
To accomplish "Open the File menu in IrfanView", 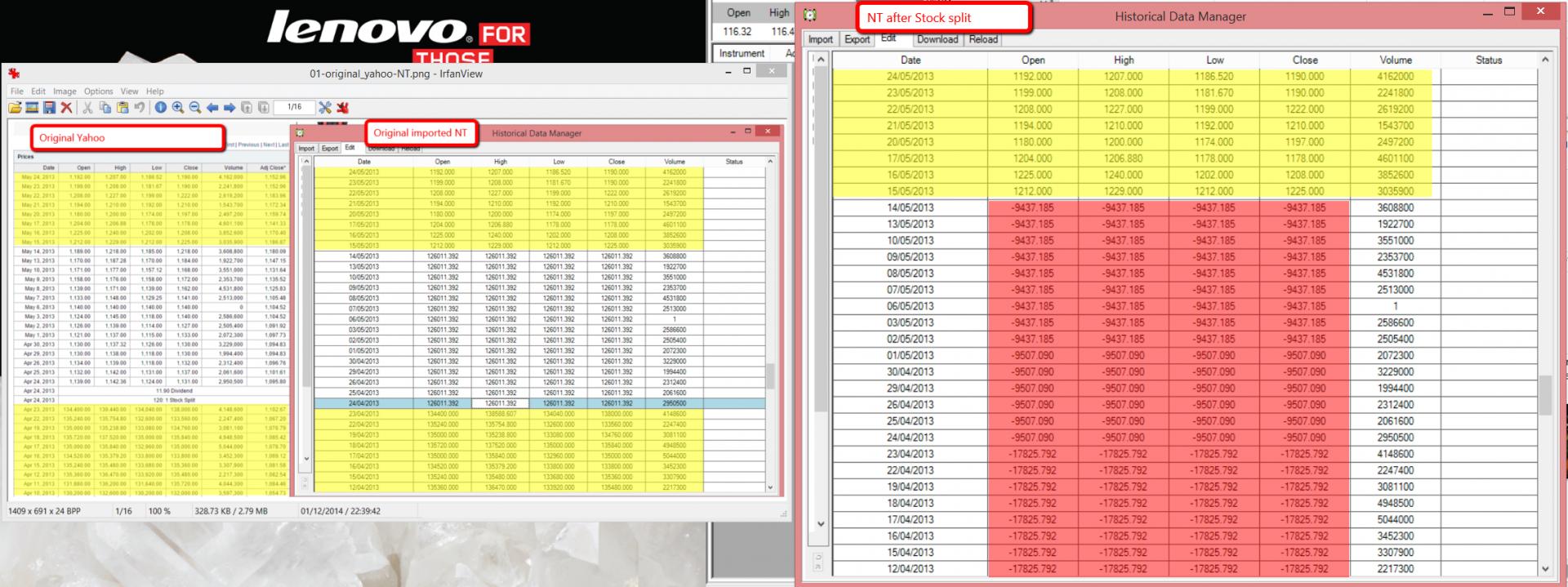I will 17,91.
